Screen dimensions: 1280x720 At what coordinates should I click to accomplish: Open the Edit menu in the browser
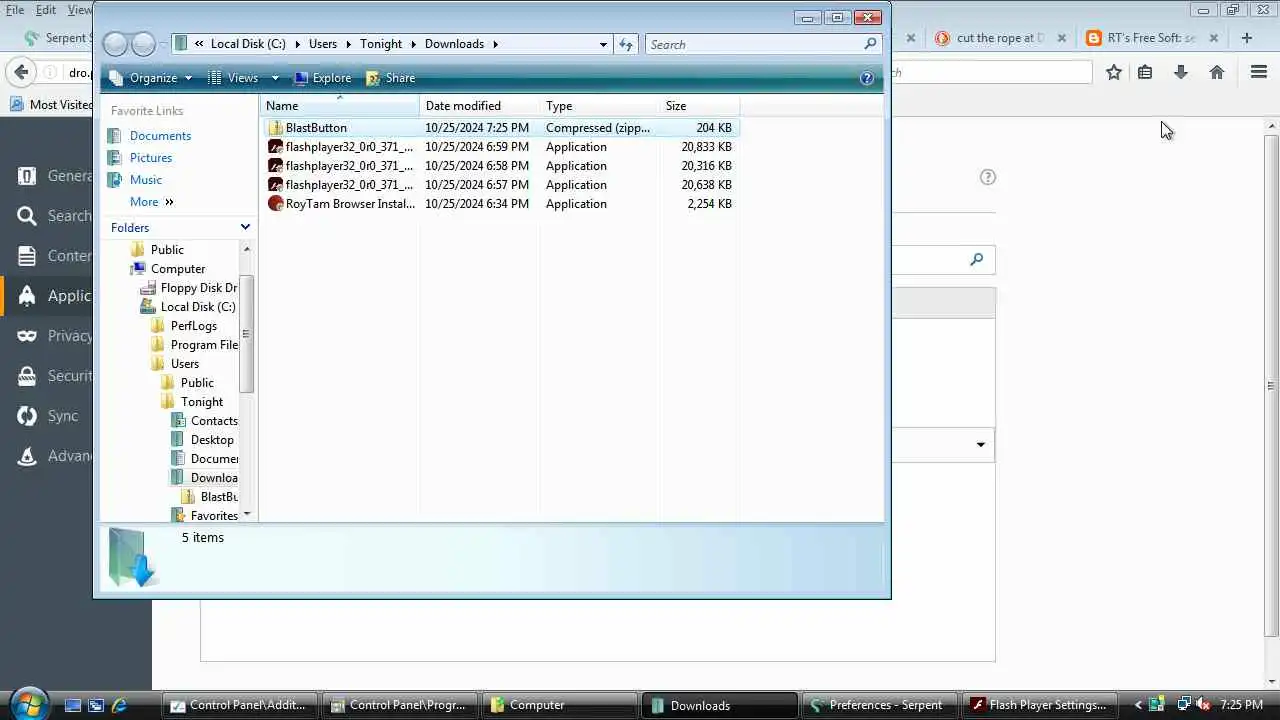coord(46,10)
